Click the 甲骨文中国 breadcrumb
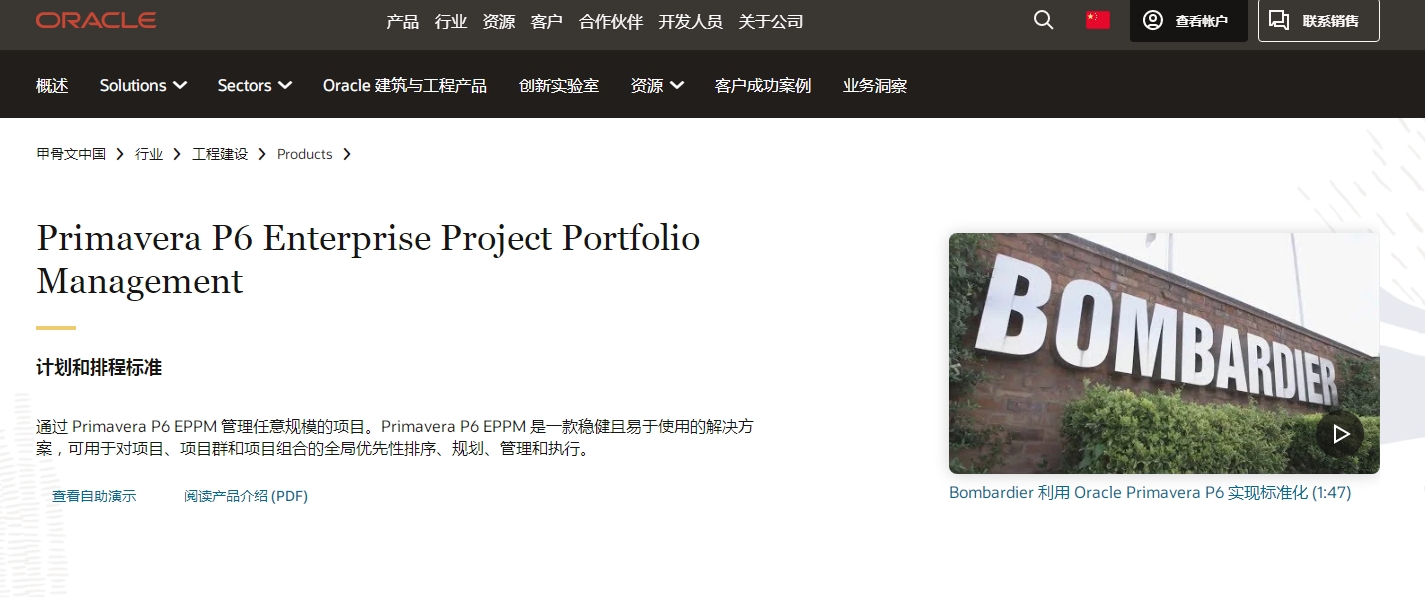The height and width of the screenshot is (597, 1425). pos(71,154)
